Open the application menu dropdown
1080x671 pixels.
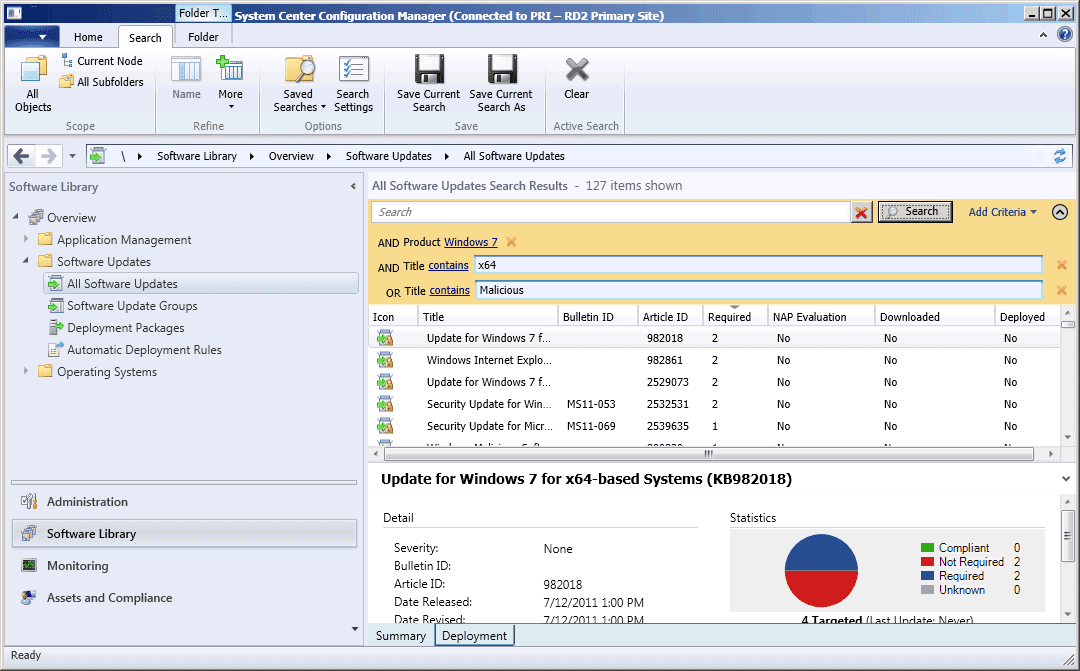pos(32,37)
